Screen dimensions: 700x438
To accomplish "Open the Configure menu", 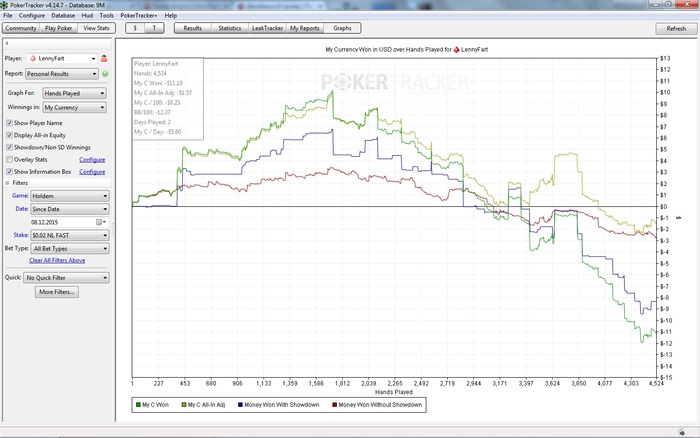I will 32,15.
